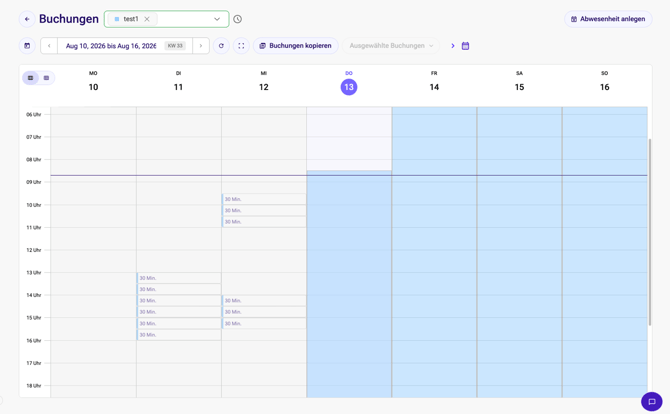Open Wednesday 10:00 30 Min. slot
This screenshot has height=414, width=670.
click(x=264, y=210)
